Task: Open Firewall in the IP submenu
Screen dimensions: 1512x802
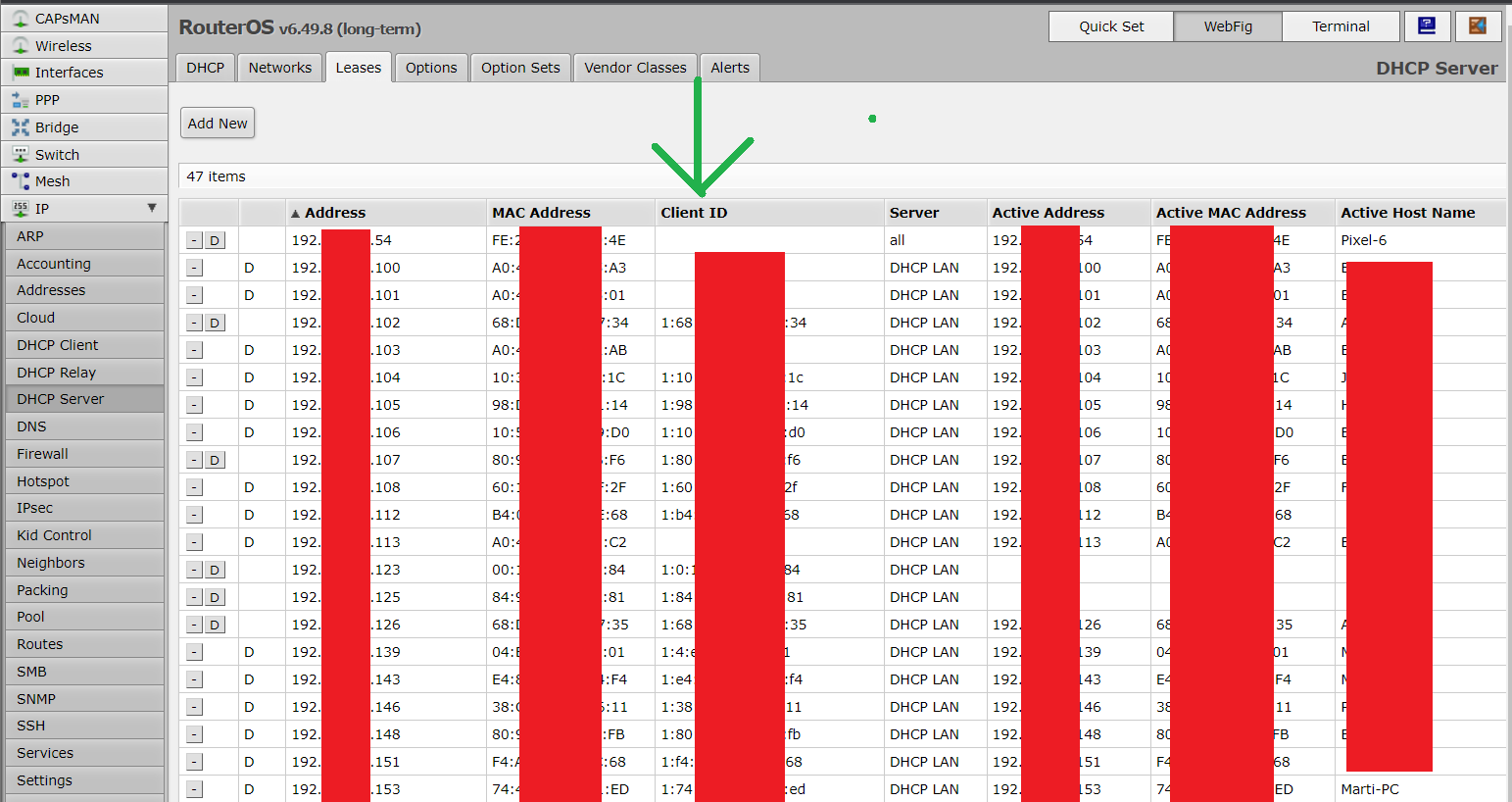Action: tap(85, 454)
